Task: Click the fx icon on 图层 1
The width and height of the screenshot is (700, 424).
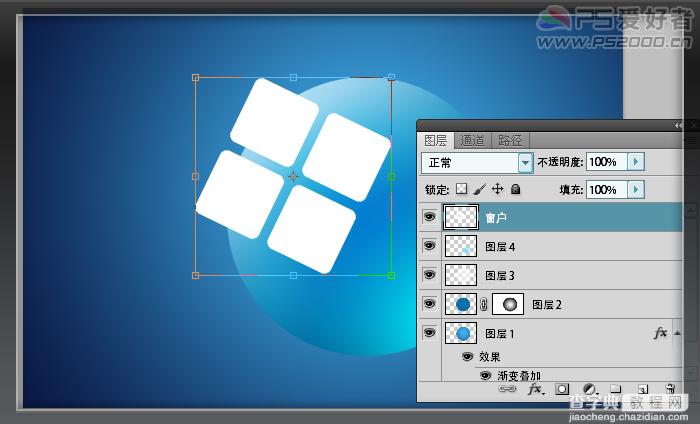Action: click(660, 333)
